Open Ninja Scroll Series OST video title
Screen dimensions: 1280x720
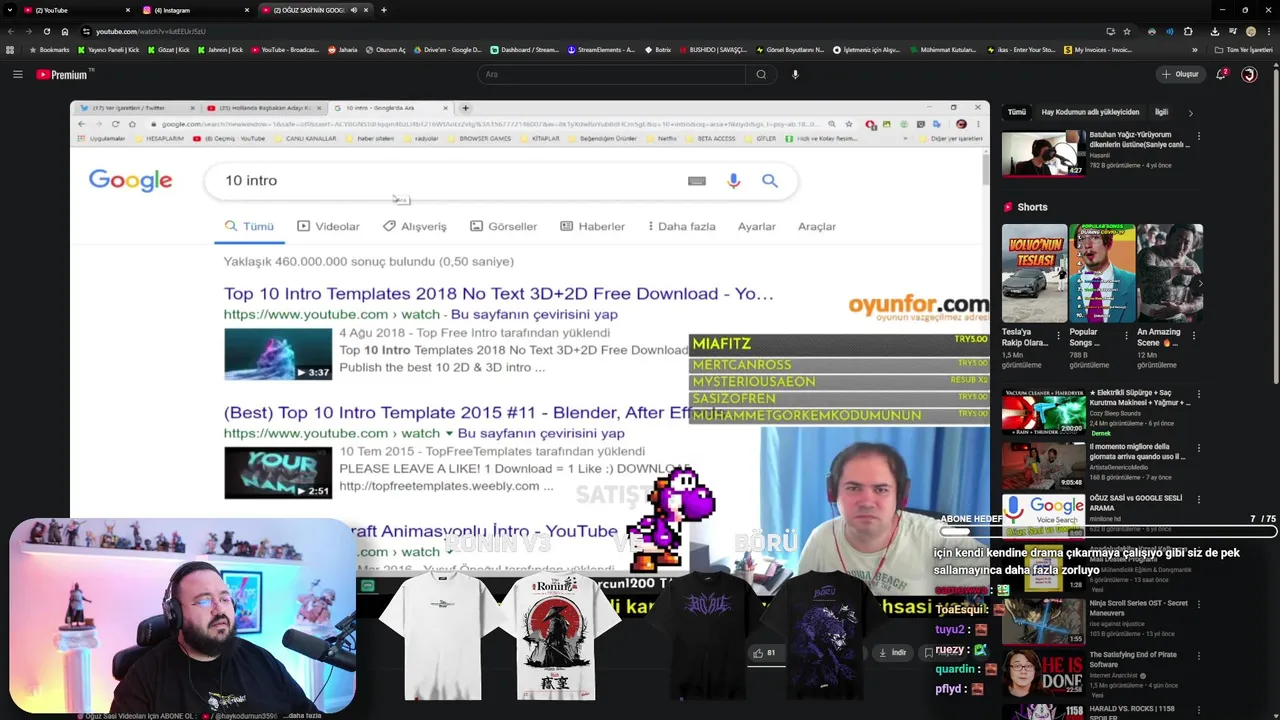1139,607
